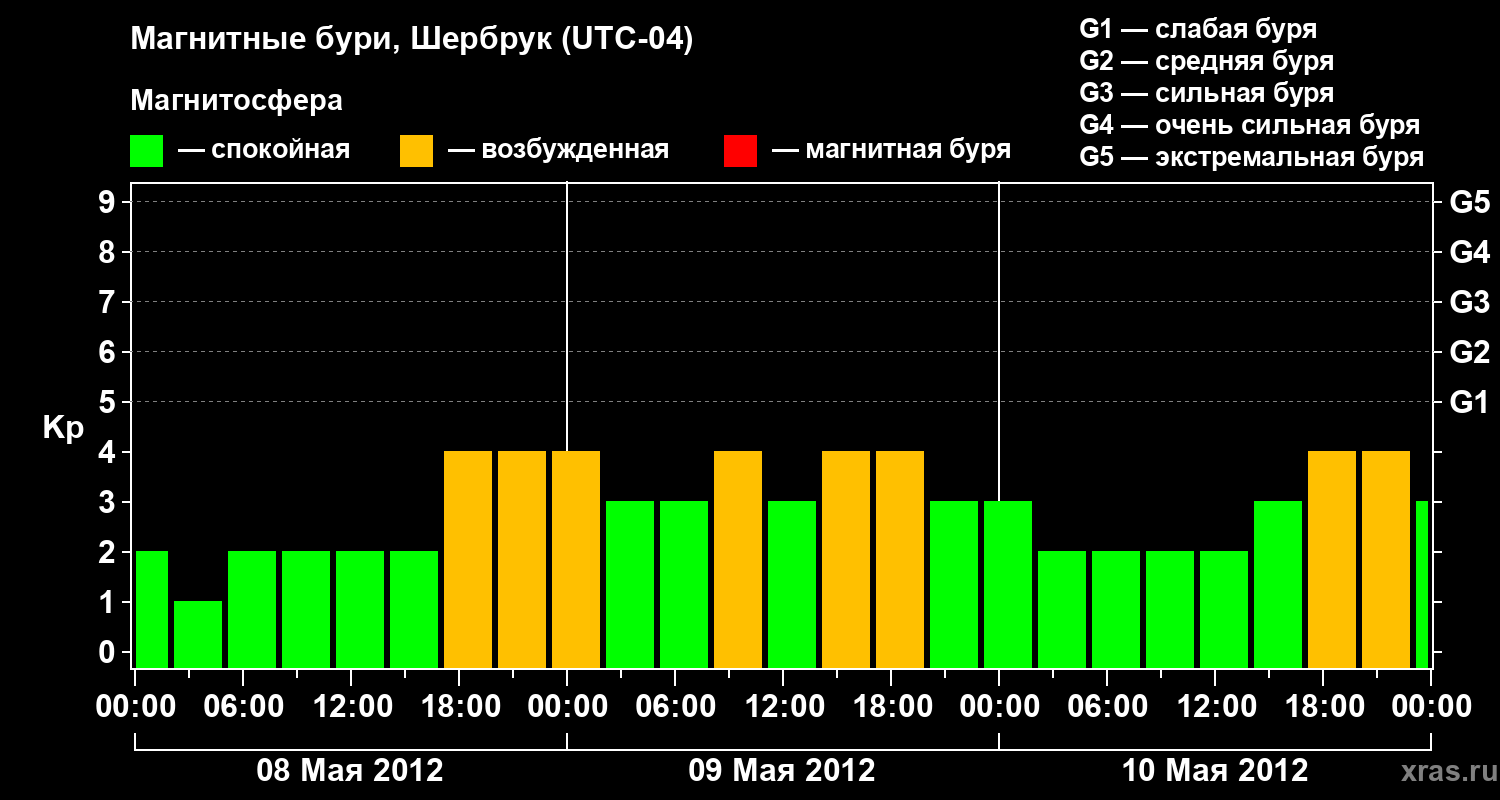Image resolution: width=1500 pixels, height=800 pixels.
Task: Click the right-axis 'G3' storm level label
Action: tap(1469, 302)
